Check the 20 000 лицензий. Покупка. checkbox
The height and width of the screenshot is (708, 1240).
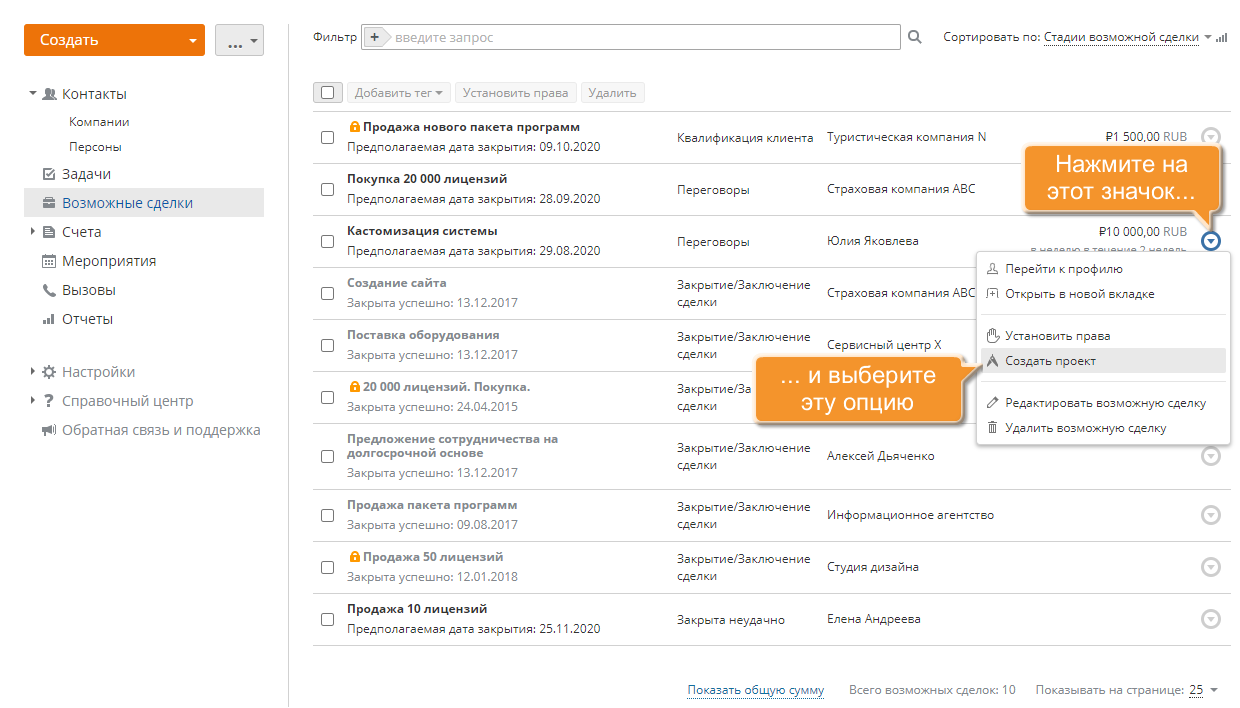click(x=327, y=397)
